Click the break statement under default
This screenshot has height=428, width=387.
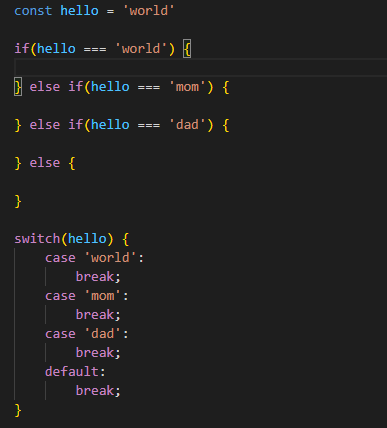point(98,391)
